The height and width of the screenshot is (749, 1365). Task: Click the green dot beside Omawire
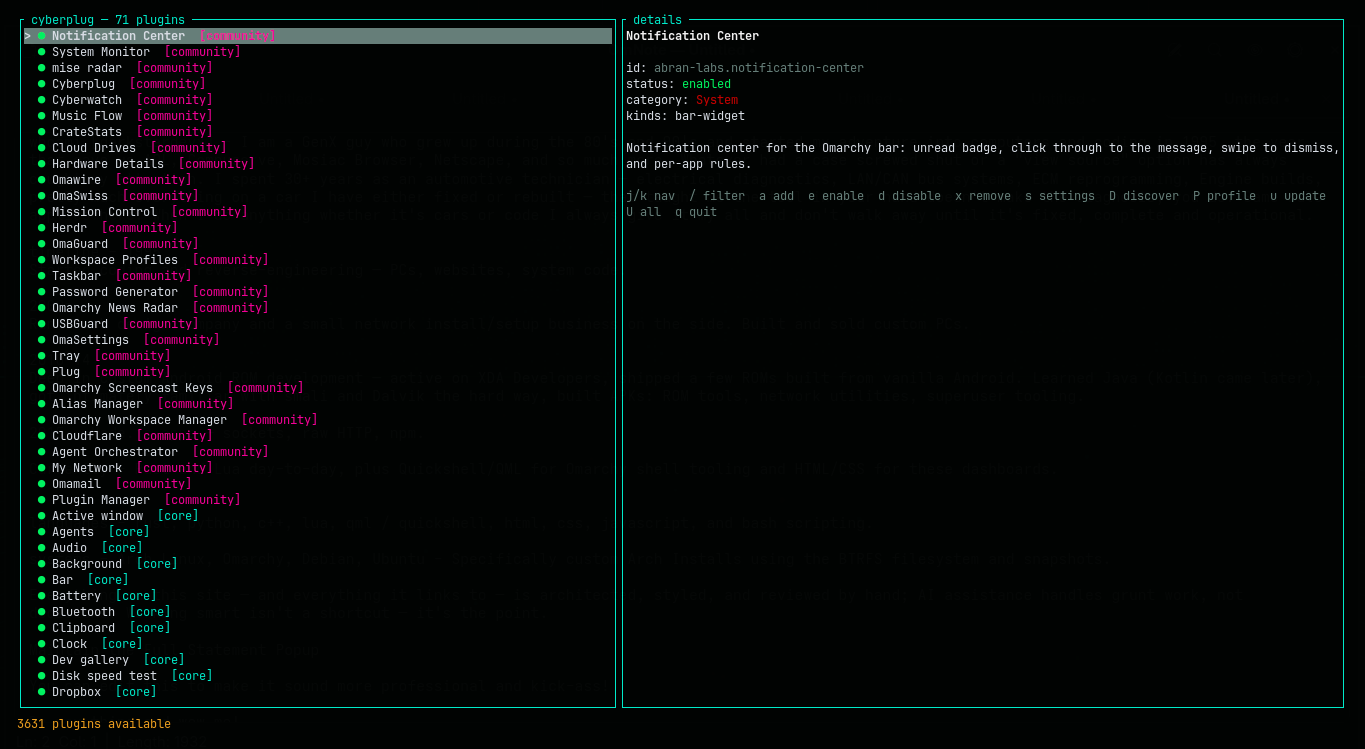coord(42,180)
